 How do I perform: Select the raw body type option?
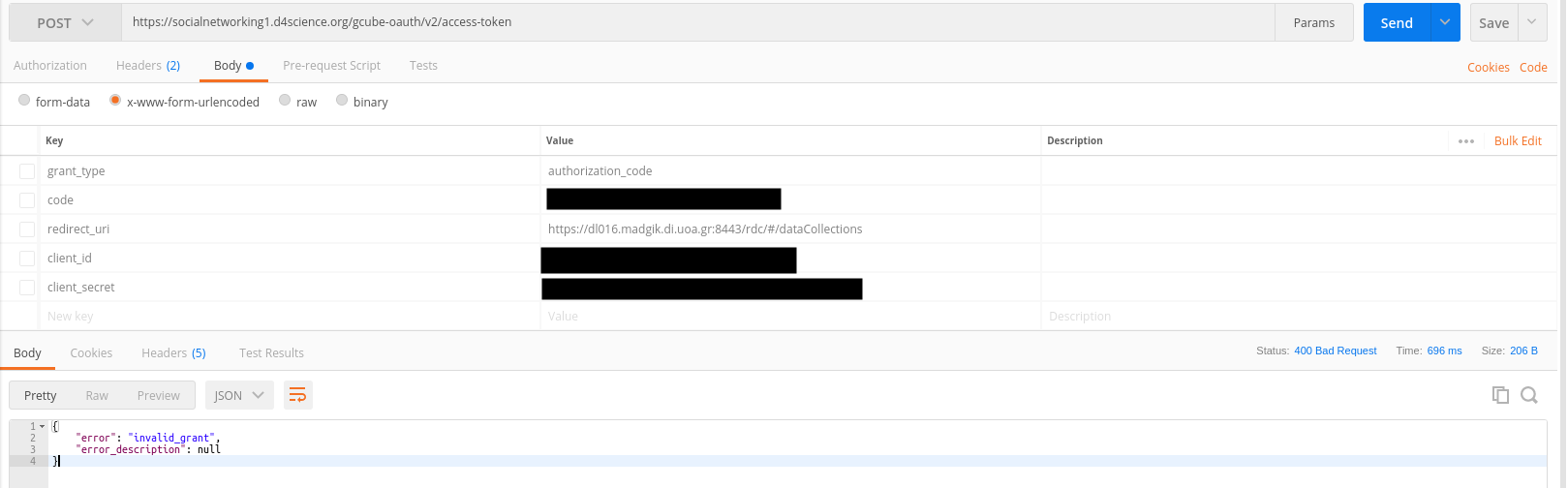[285, 101]
